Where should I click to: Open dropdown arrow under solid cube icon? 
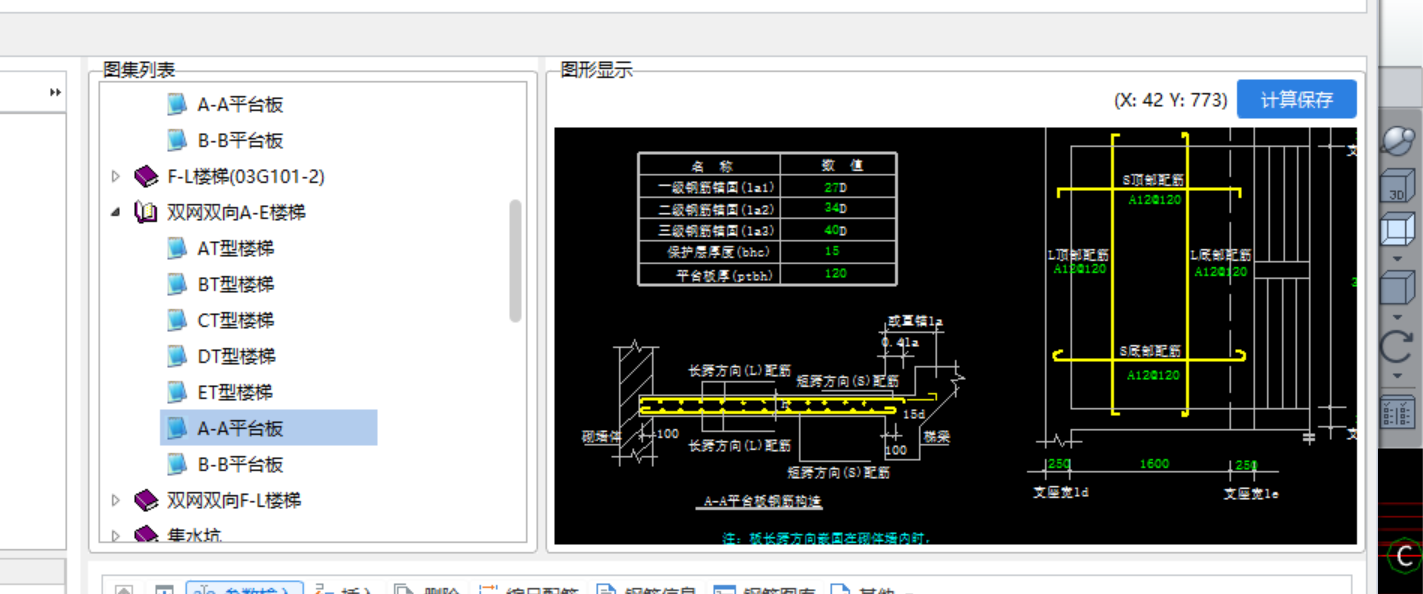1397,317
